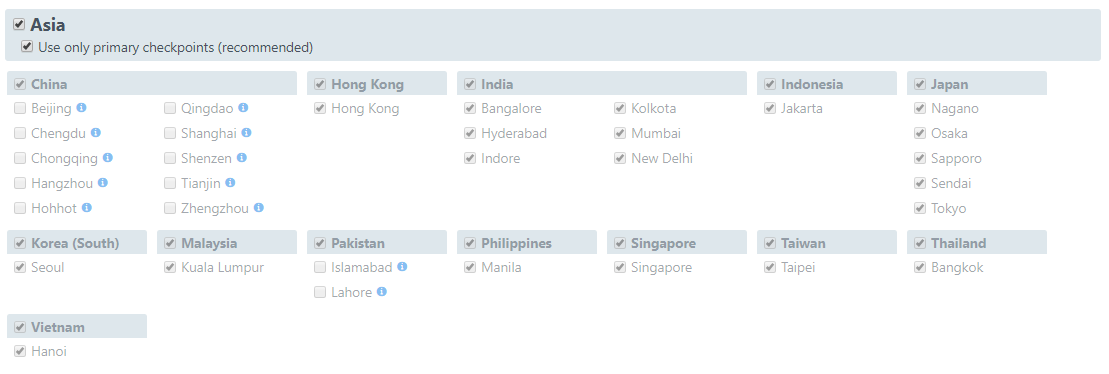This screenshot has height=374, width=1109.
Task: Uncheck the Asia region checkbox
Action: click(19, 25)
